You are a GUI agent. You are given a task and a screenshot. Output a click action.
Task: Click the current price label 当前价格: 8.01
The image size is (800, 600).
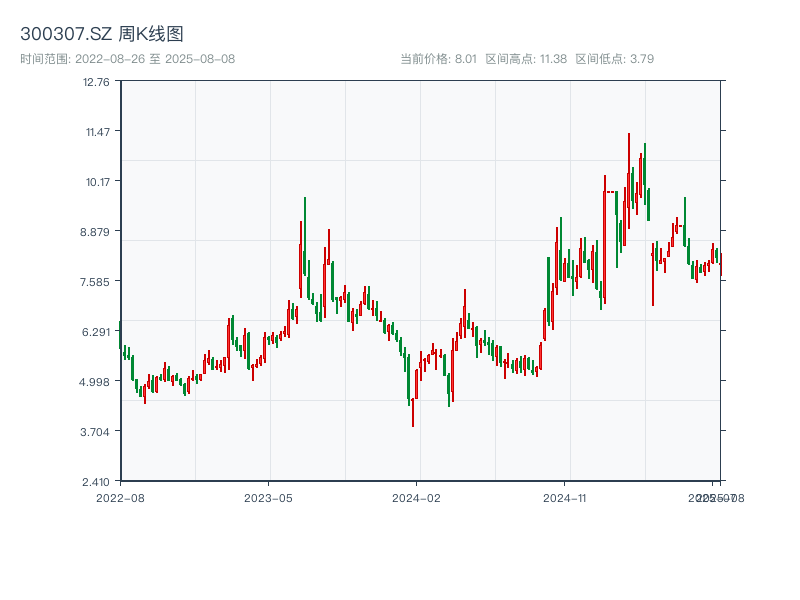[x=438, y=59]
